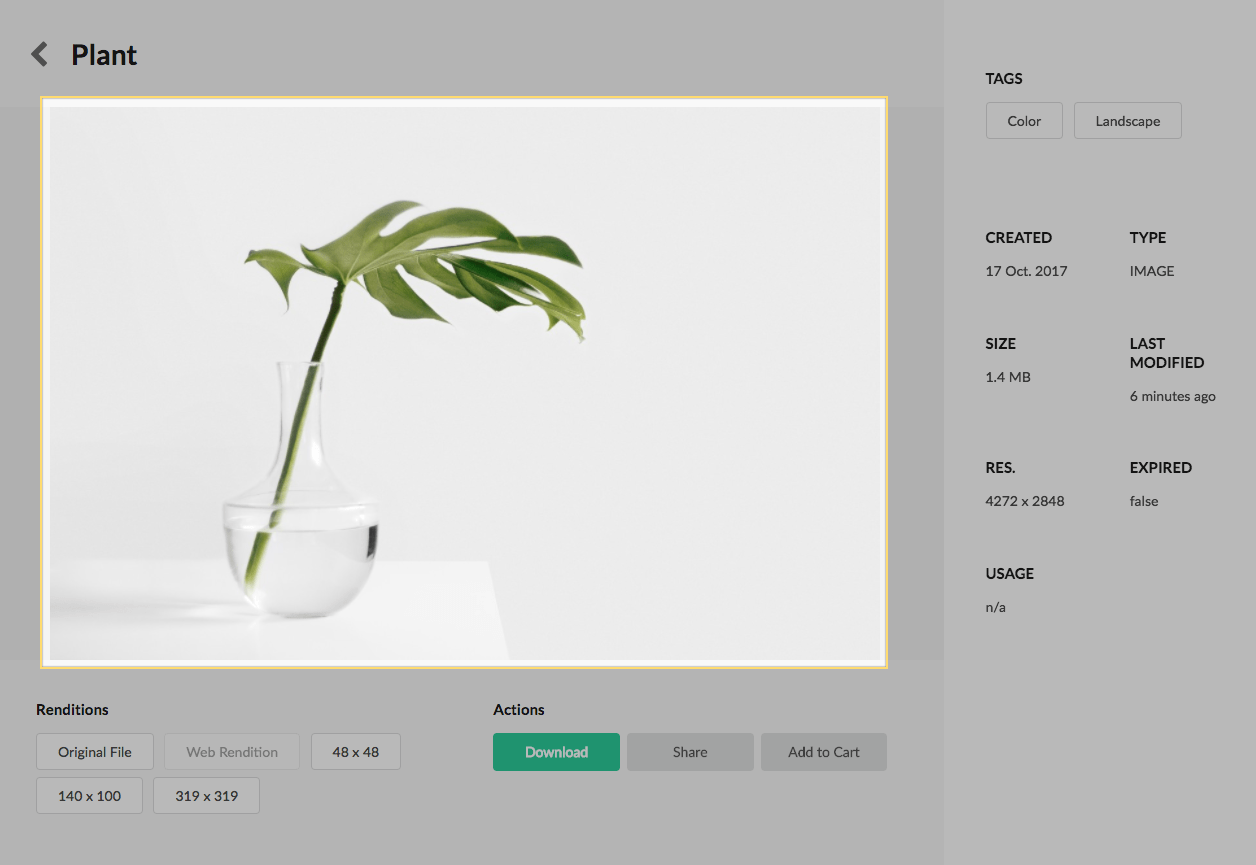This screenshot has width=1256, height=865.
Task: Open the plant image preview
Action: (x=464, y=382)
